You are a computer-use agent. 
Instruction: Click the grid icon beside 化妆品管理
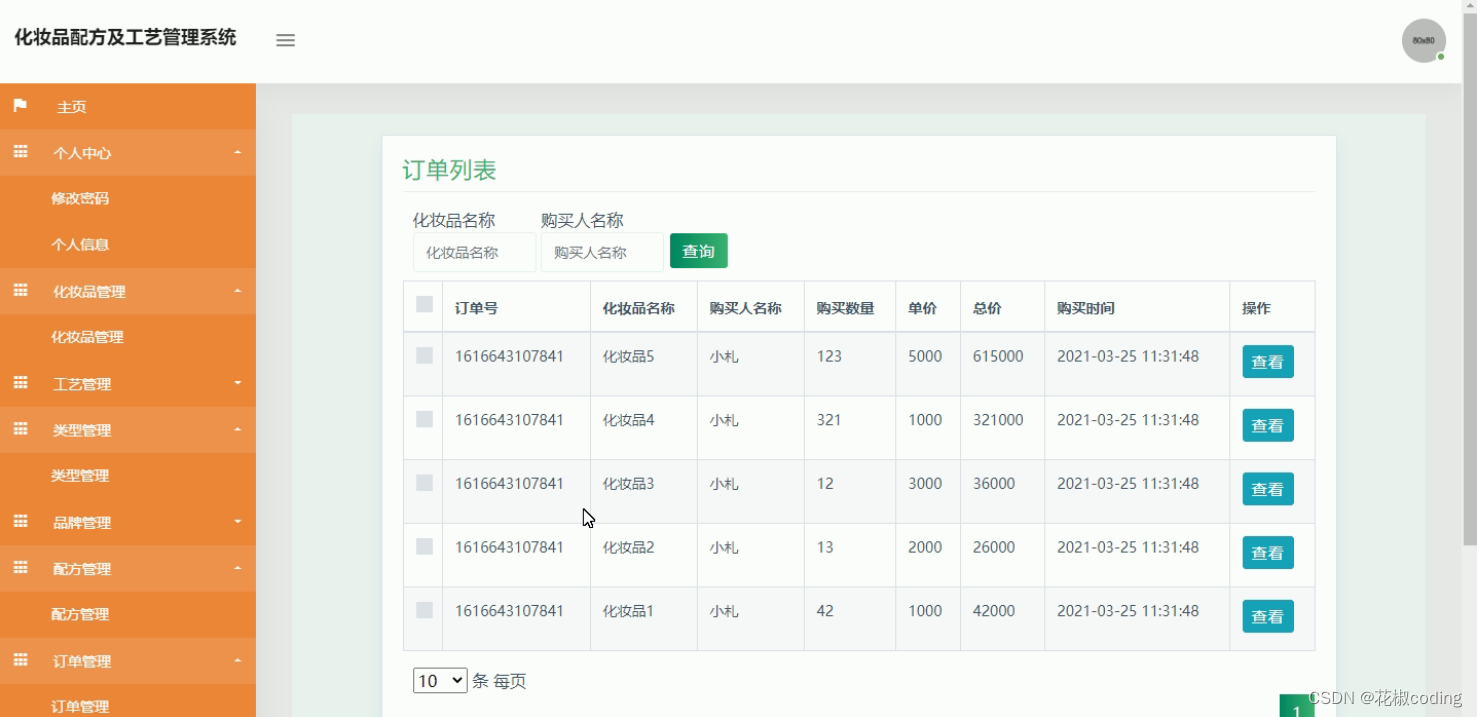pyautogui.click(x=20, y=291)
